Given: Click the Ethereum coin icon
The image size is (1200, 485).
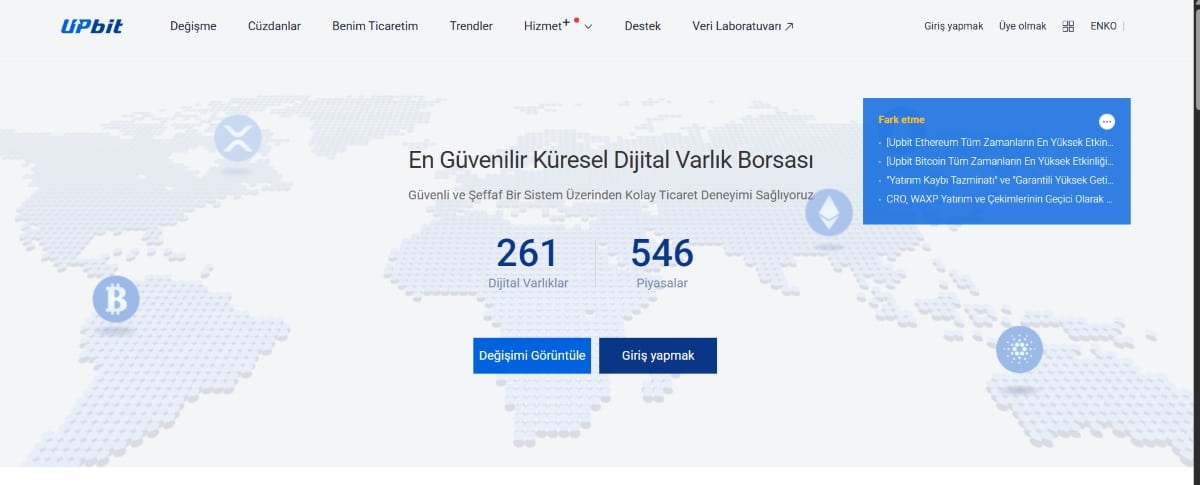Looking at the screenshot, I should point(829,212).
